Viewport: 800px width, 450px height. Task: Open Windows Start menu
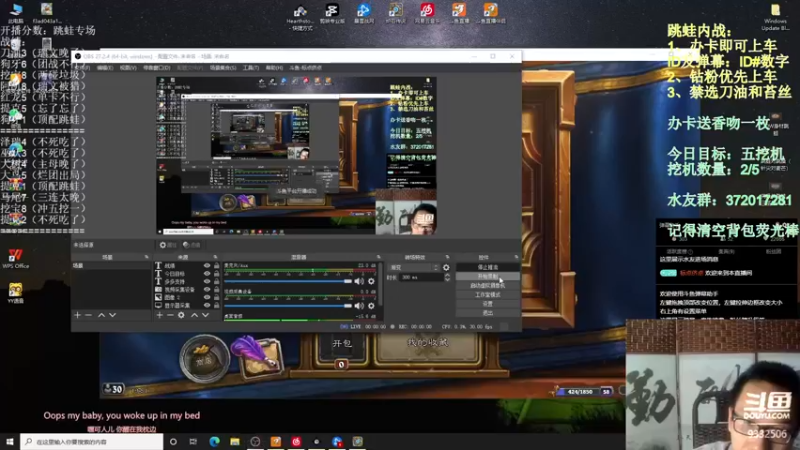10,441
